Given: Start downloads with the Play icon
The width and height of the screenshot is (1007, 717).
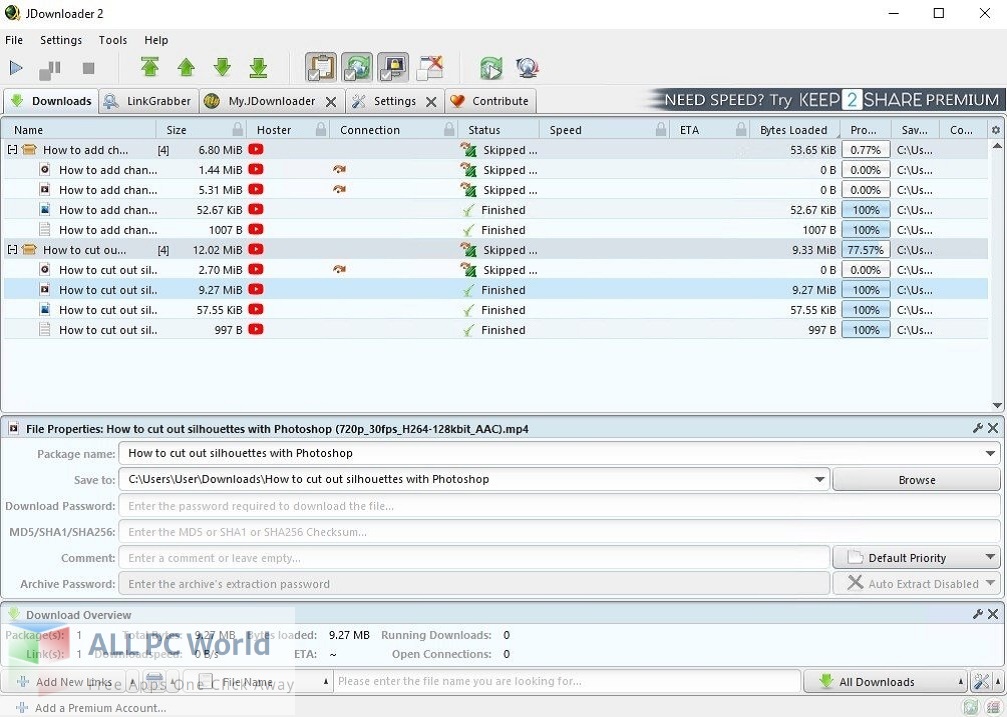Looking at the screenshot, I should [x=16, y=67].
